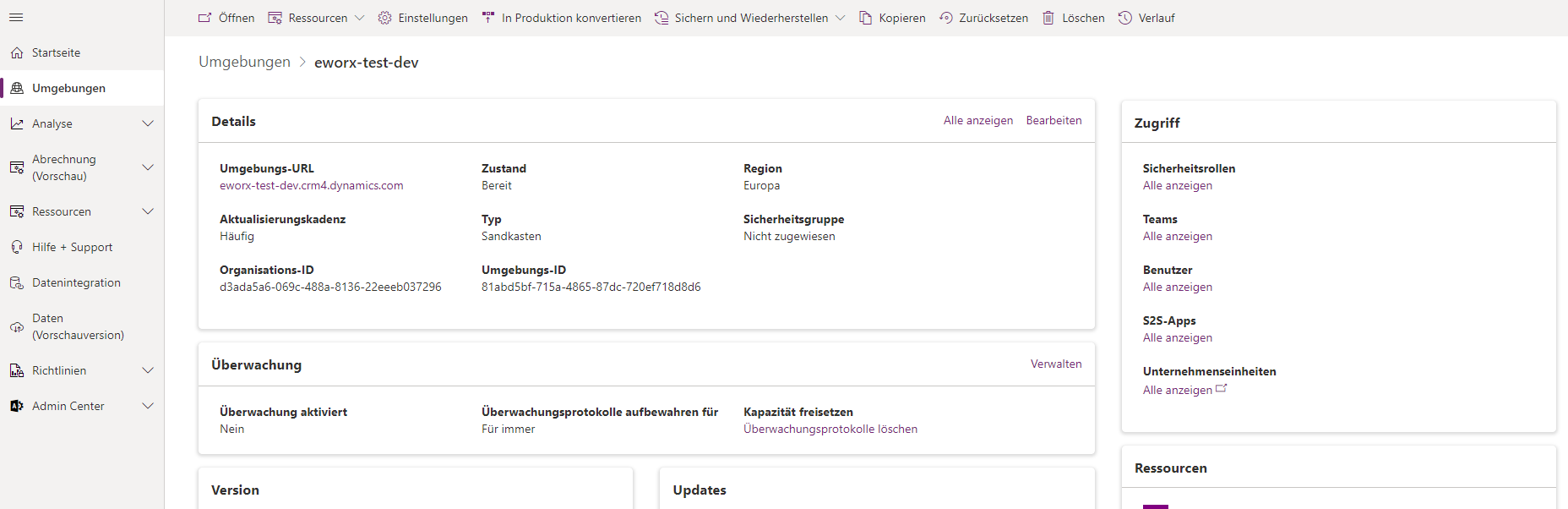Expand the Analyse sidebar section
Image resolution: width=1568 pixels, height=509 pixels.
148,123
